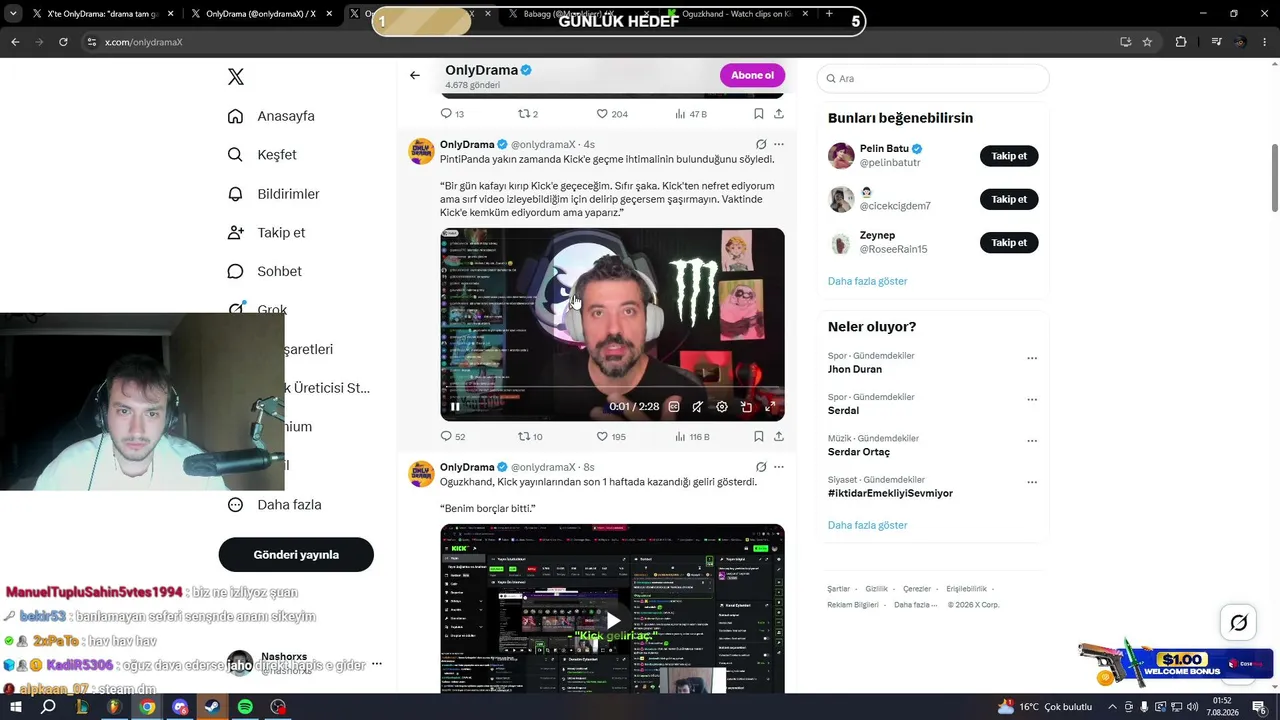Image resolution: width=1280 pixels, height=720 pixels.
Task: Expand the Daha fazla sidebar menu
Action: (274, 505)
